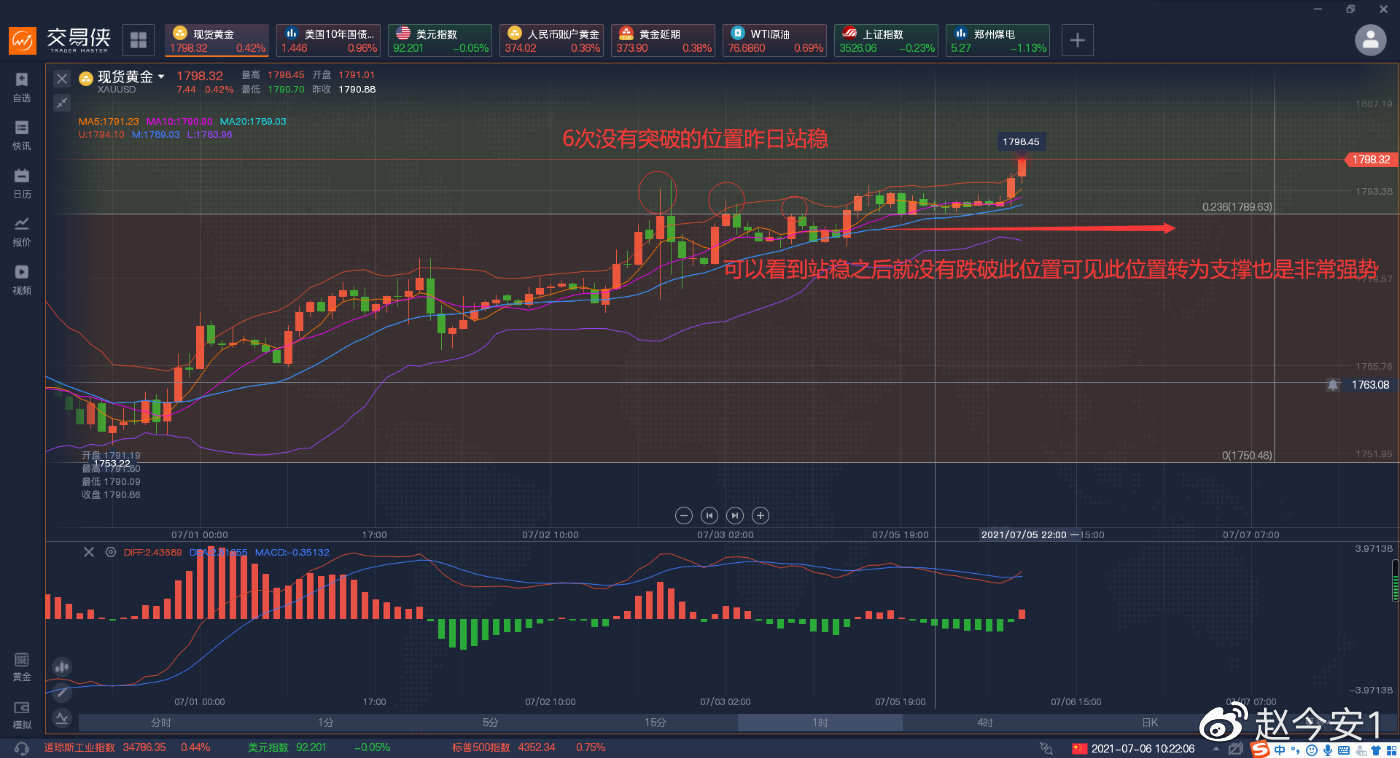Switch to the 人民币账户黄金 quote tab
The height and width of the screenshot is (758, 1400).
click(x=552, y=40)
